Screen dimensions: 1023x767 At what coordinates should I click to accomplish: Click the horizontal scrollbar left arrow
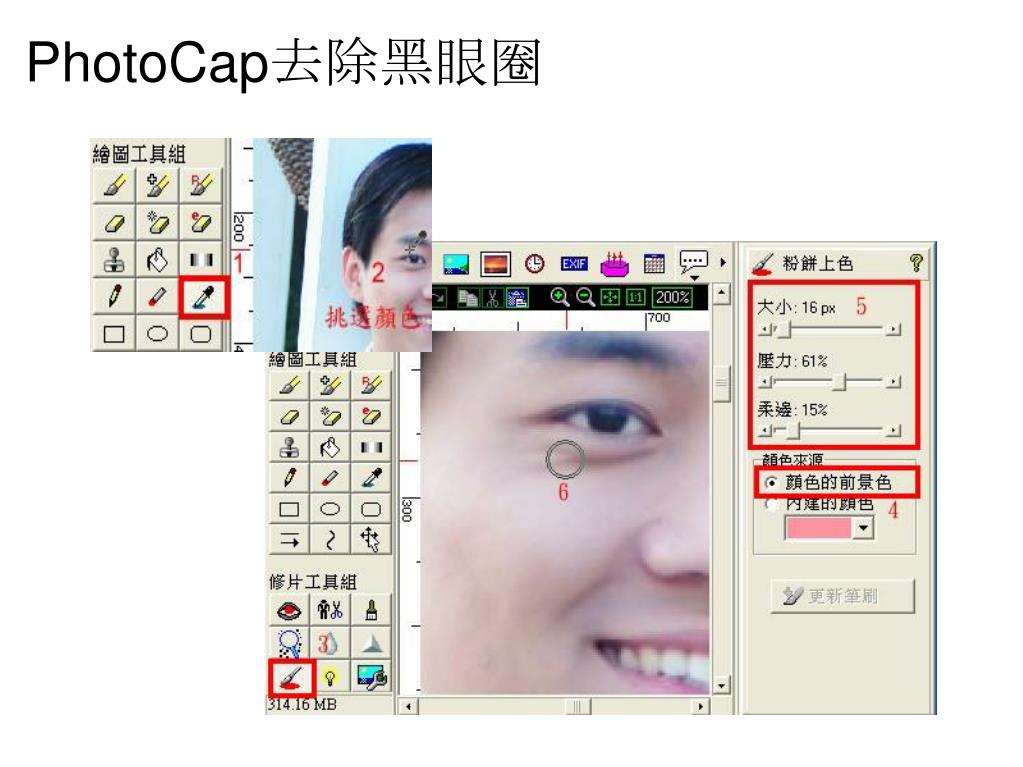pyautogui.click(x=408, y=706)
